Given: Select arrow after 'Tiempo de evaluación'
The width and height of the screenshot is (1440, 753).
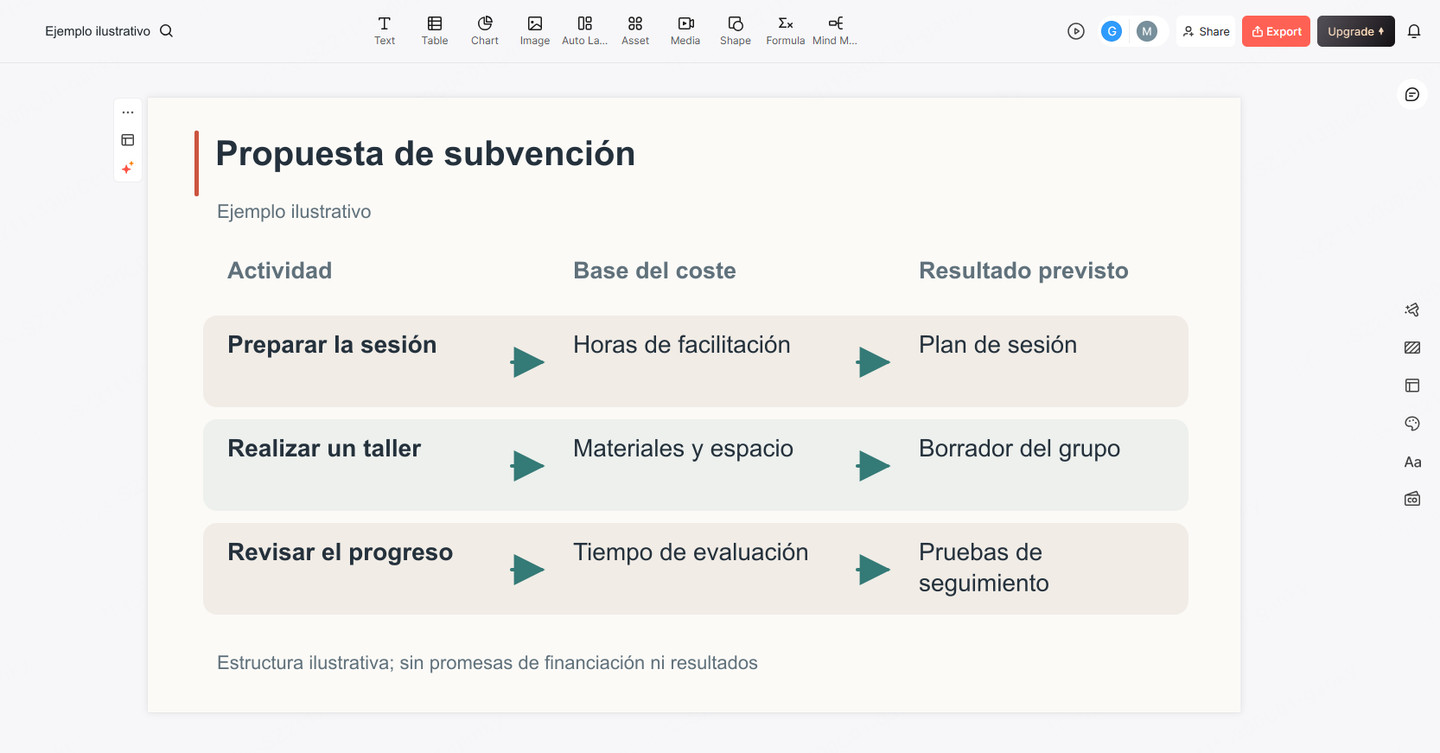Looking at the screenshot, I should (x=873, y=570).
